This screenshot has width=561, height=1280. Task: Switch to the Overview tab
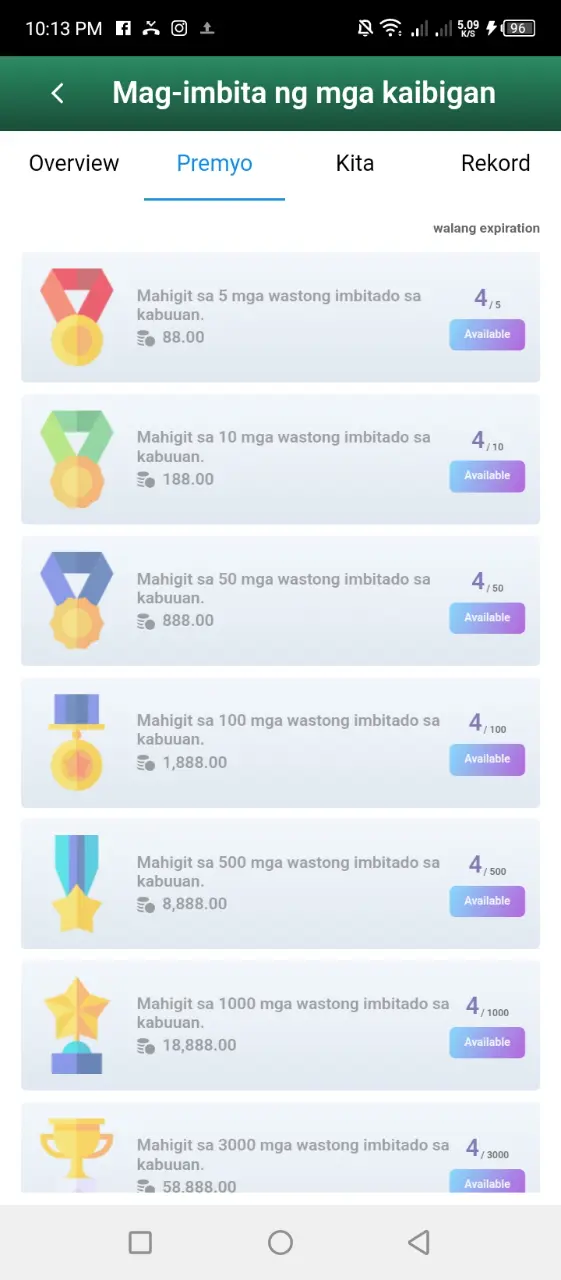pos(74,163)
